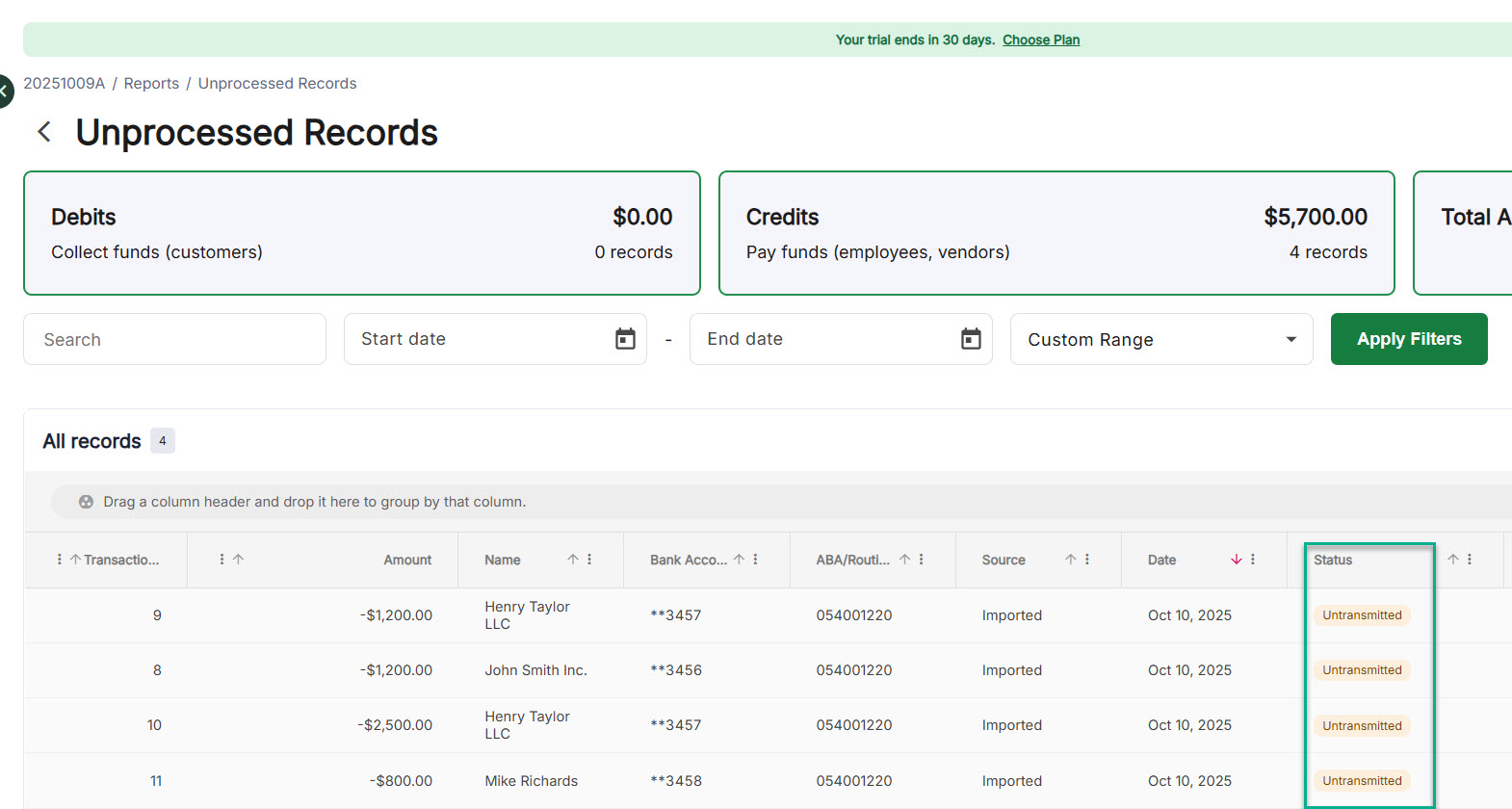The height and width of the screenshot is (809, 1512).
Task: Open the Date column options menu
Action: [1253, 560]
